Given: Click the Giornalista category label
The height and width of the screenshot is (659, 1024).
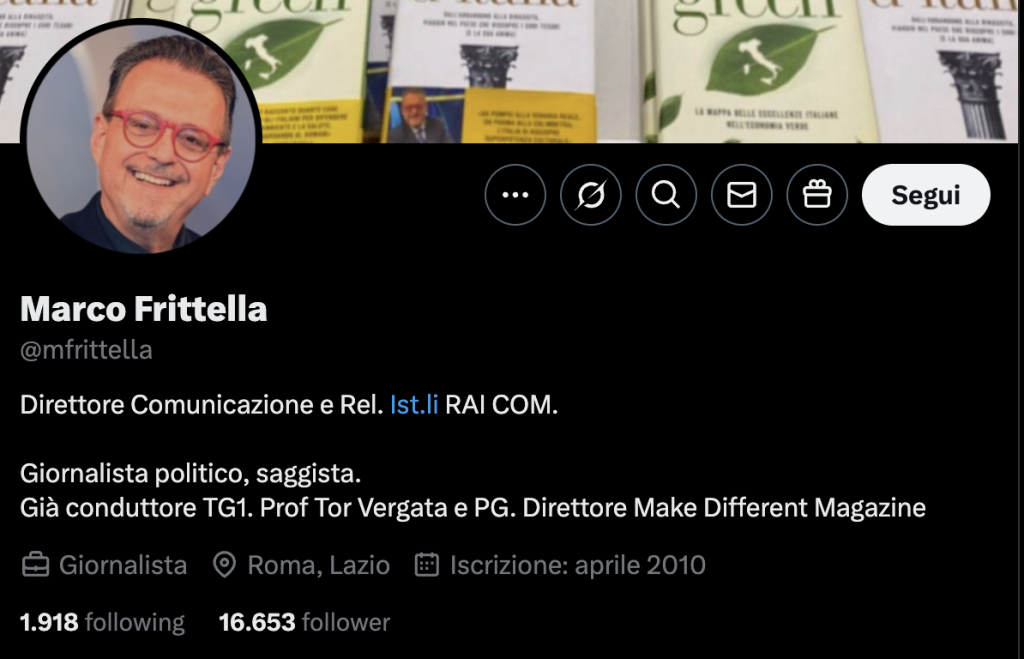Looking at the screenshot, I should pyautogui.click(x=123, y=565).
